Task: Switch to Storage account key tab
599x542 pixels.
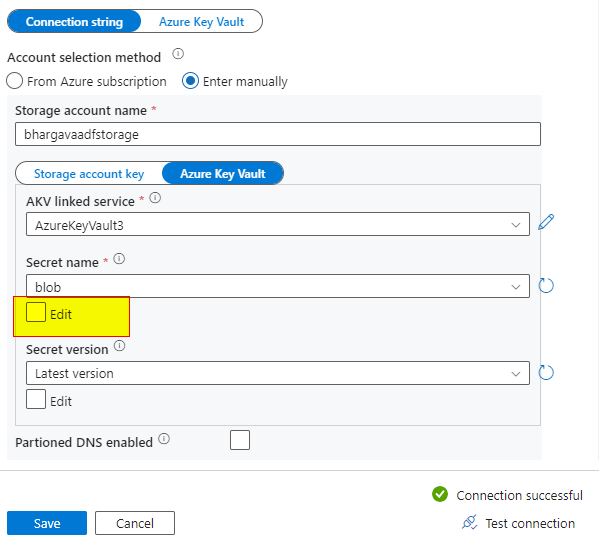Action: [89, 174]
